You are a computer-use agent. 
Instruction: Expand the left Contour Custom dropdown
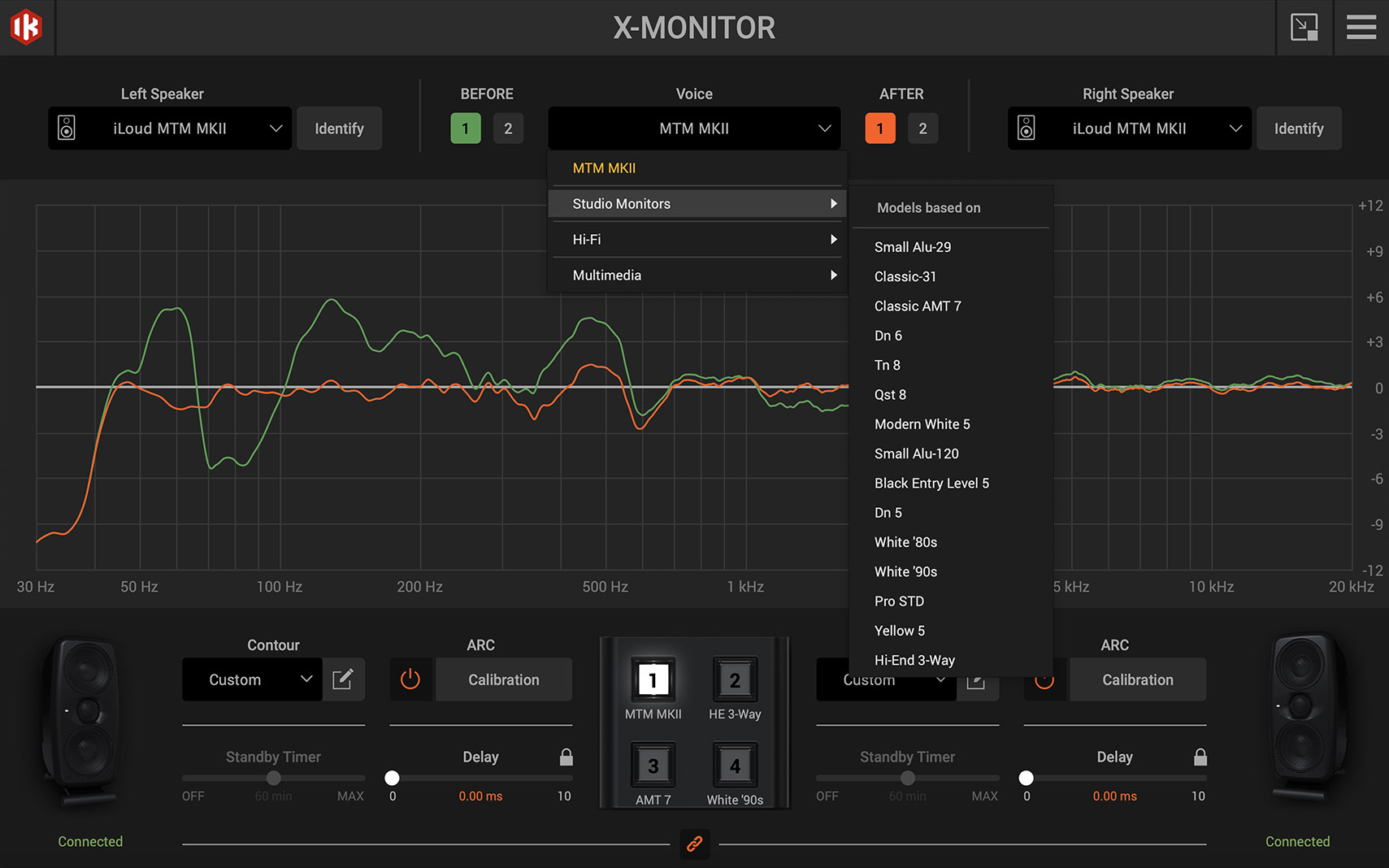(x=252, y=679)
